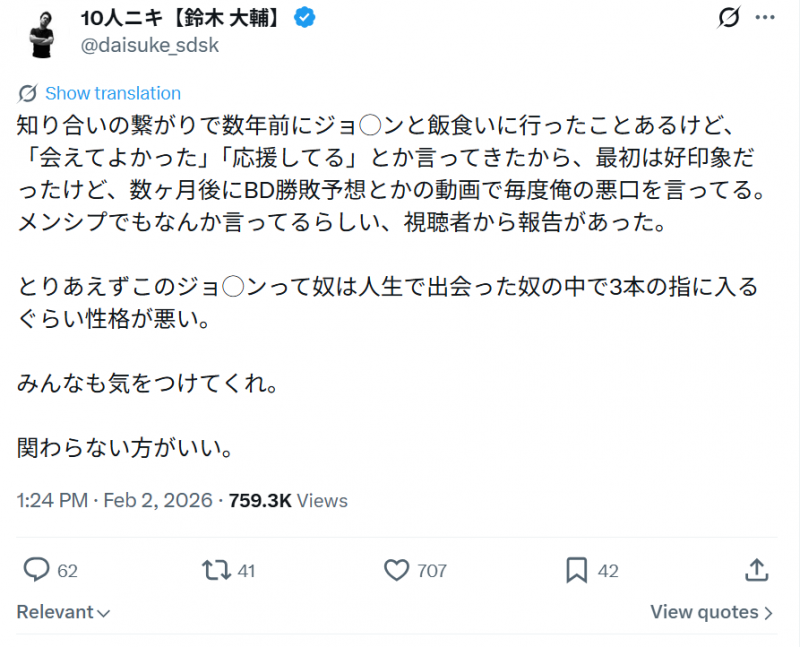Open the View quotes link
This screenshot has height=647, width=800.
pyautogui.click(x=704, y=612)
